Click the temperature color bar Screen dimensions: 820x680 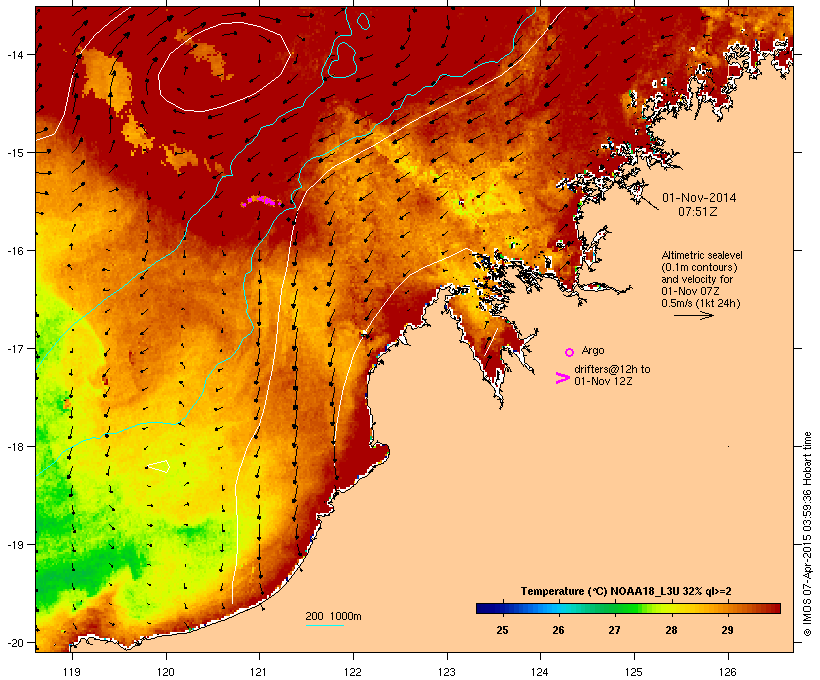[628, 608]
